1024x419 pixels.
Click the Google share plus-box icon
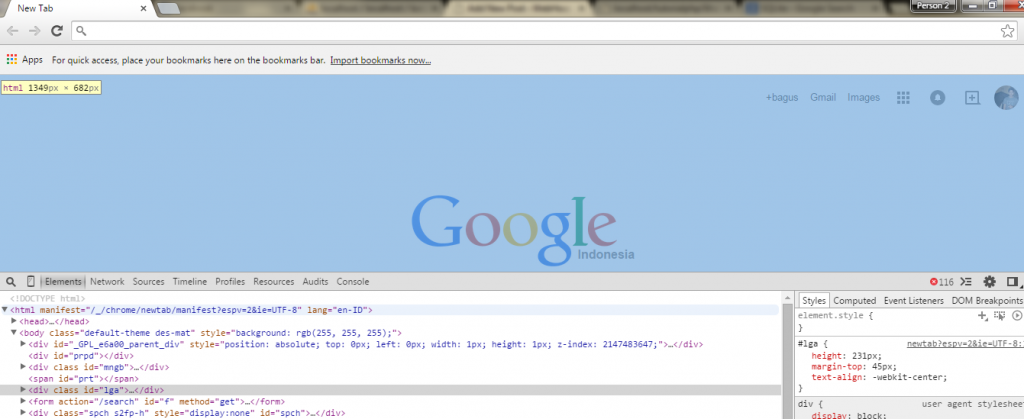click(x=971, y=98)
